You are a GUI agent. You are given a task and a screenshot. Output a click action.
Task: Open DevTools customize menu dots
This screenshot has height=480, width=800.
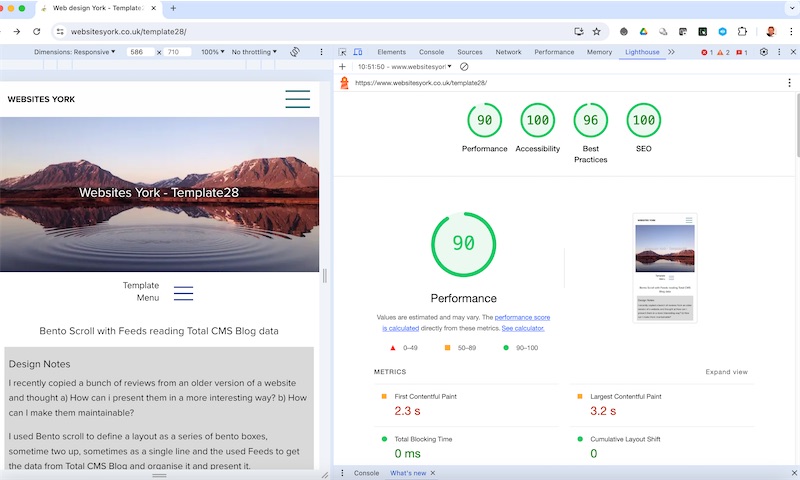pyautogui.click(x=779, y=52)
